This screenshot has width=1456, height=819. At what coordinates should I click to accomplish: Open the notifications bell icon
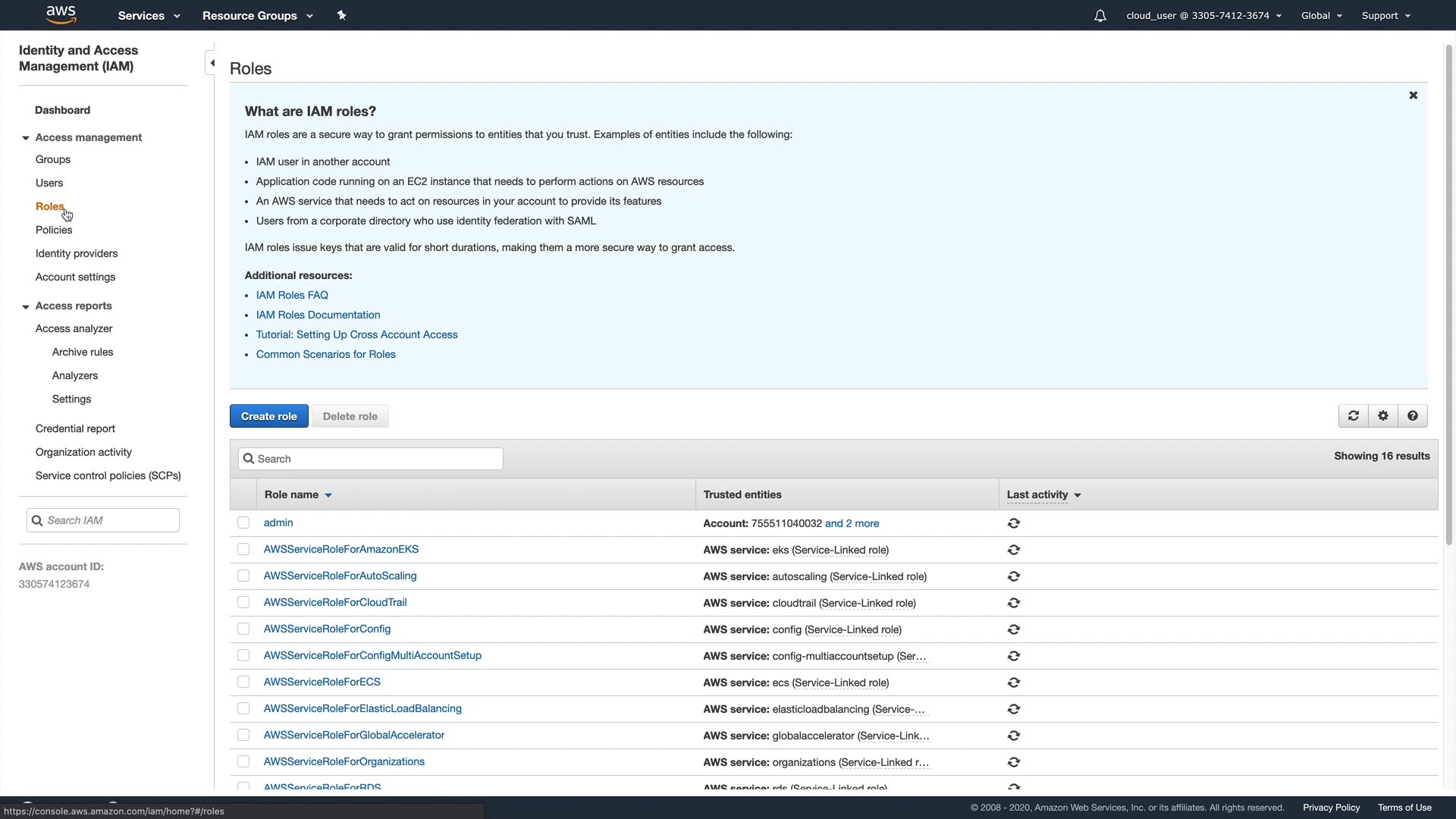[1100, 16]
